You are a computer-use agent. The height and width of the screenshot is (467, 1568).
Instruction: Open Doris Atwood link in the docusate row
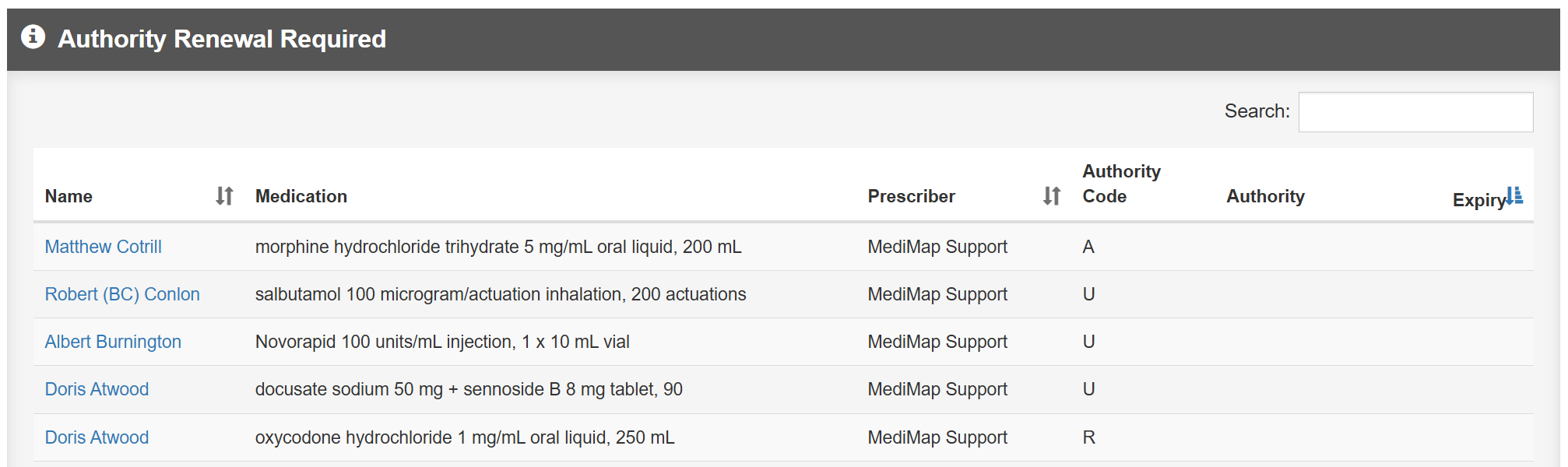click(97, 389)
